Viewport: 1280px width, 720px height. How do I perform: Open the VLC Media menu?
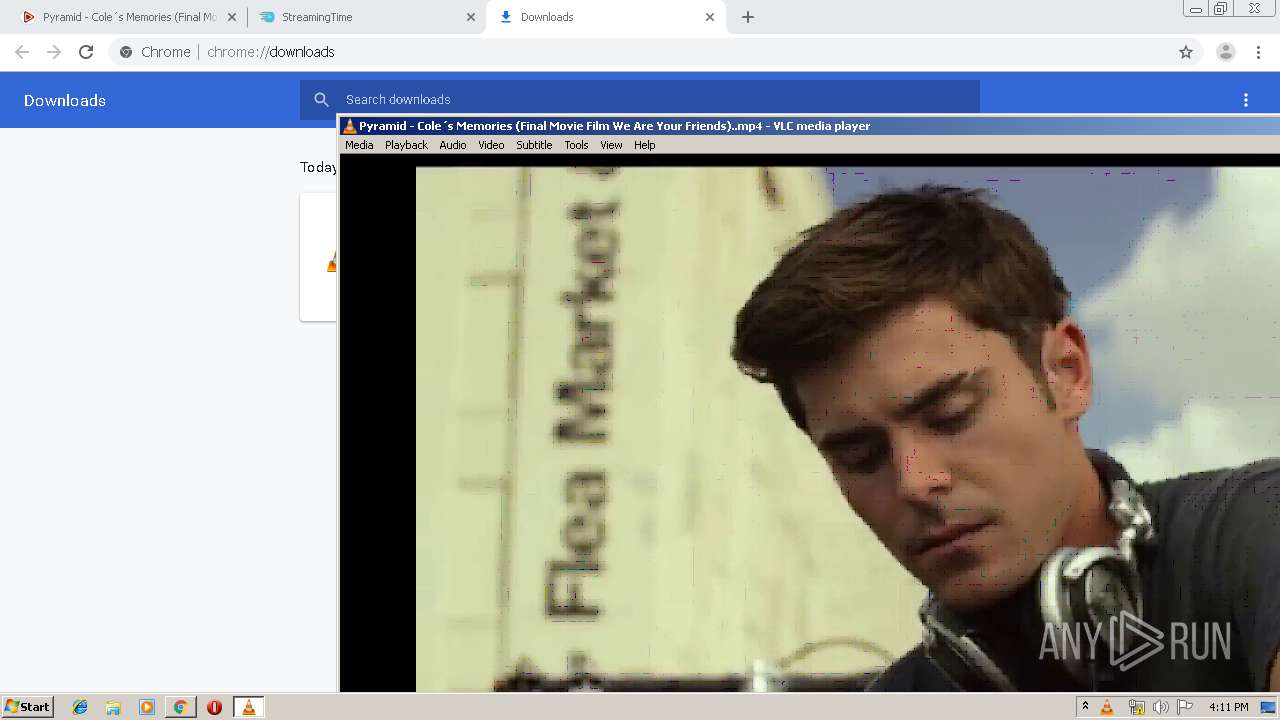359,145
